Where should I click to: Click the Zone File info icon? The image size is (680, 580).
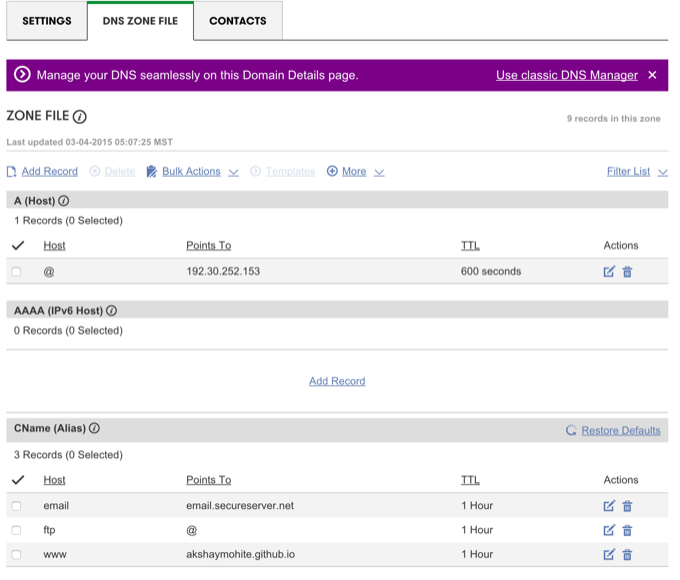click(x=80, y=117)
